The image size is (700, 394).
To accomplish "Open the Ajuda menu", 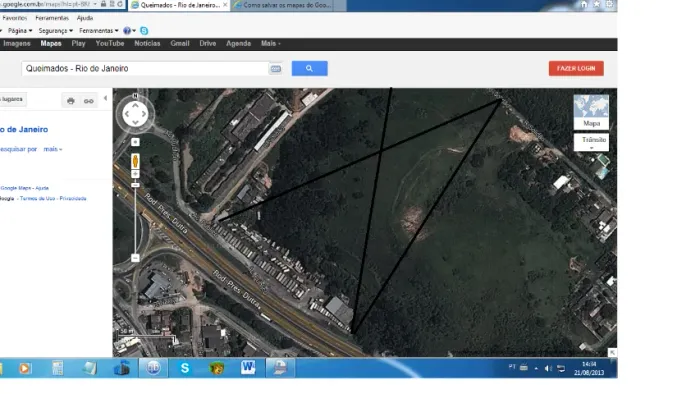I will point(85,18).
